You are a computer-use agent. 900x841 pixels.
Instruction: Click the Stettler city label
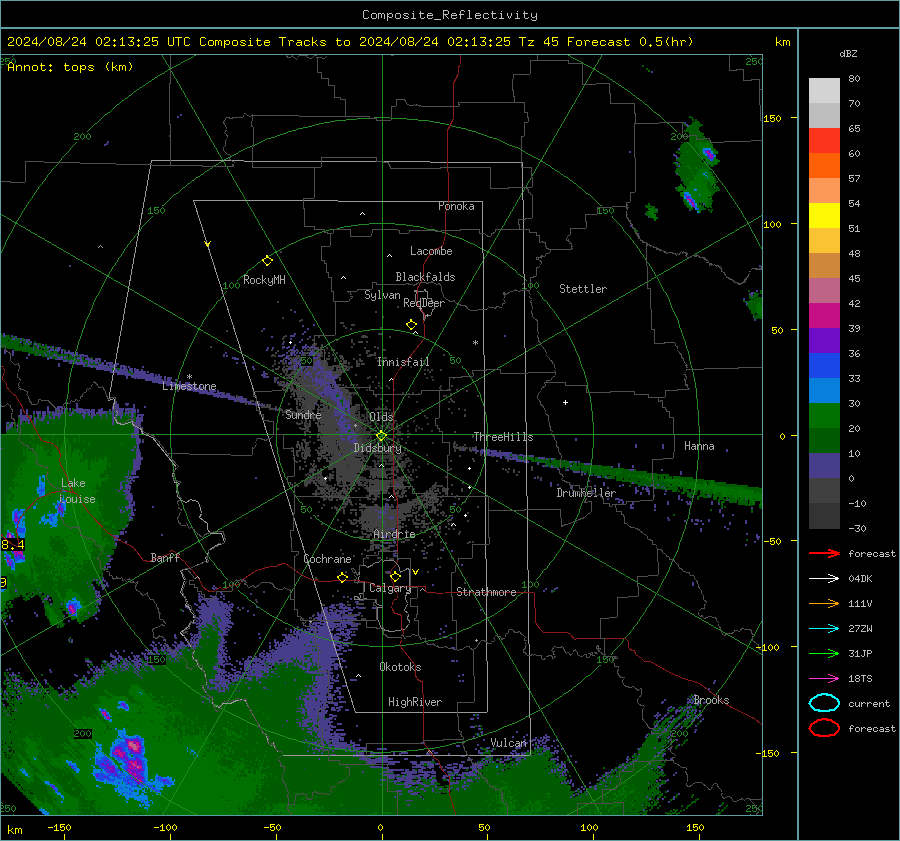[583, 289]
